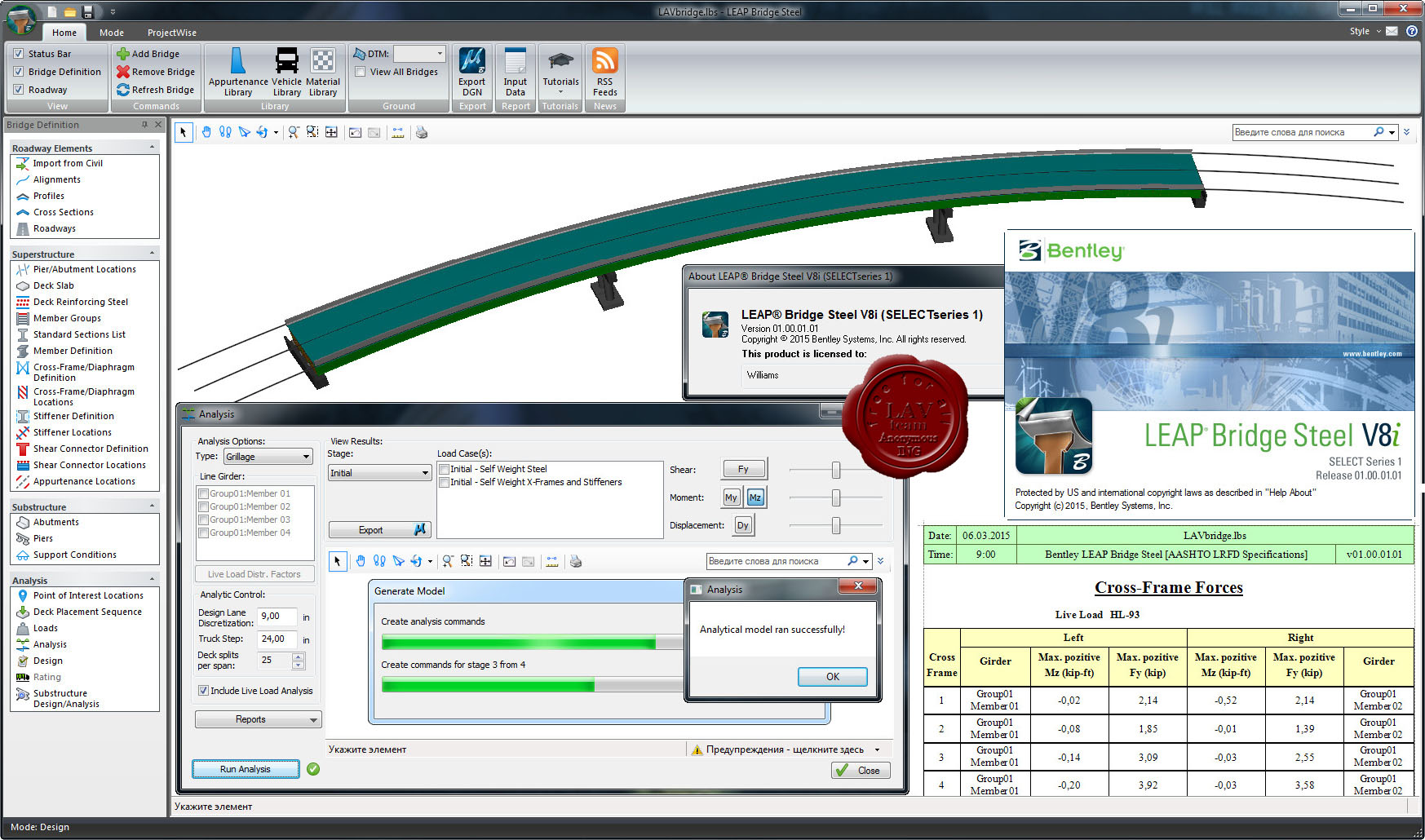Image resolution: width=1425 pixels, height=840 pixels.
Task: Open Style dropdown at top right
Action: (1365, 31)
